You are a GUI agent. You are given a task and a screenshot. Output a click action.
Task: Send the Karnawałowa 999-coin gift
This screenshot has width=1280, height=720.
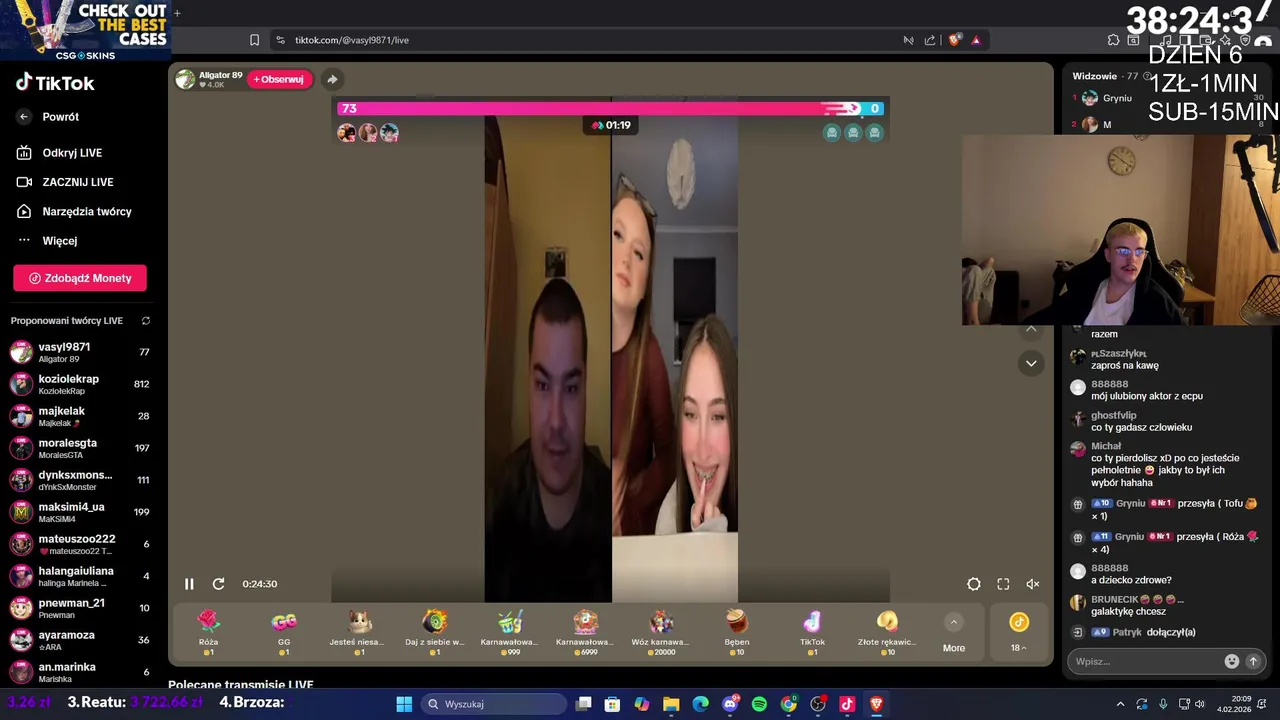(x=510, y=633)
